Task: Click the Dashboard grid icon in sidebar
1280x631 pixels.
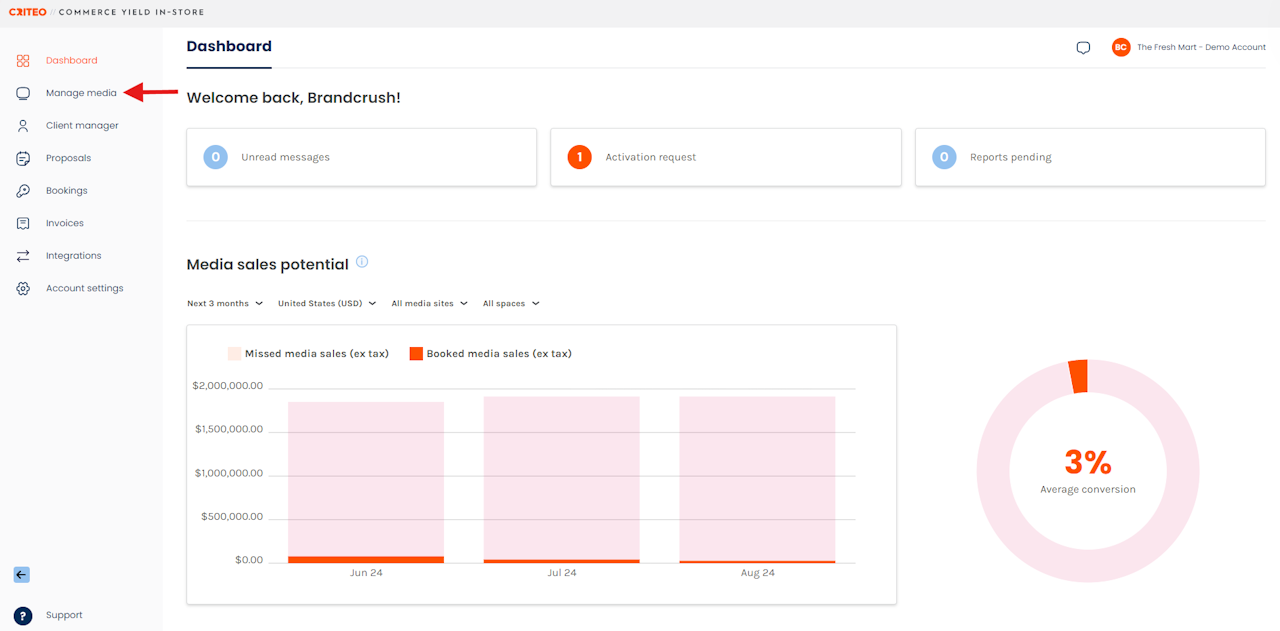Action: [x=23, y=61]
